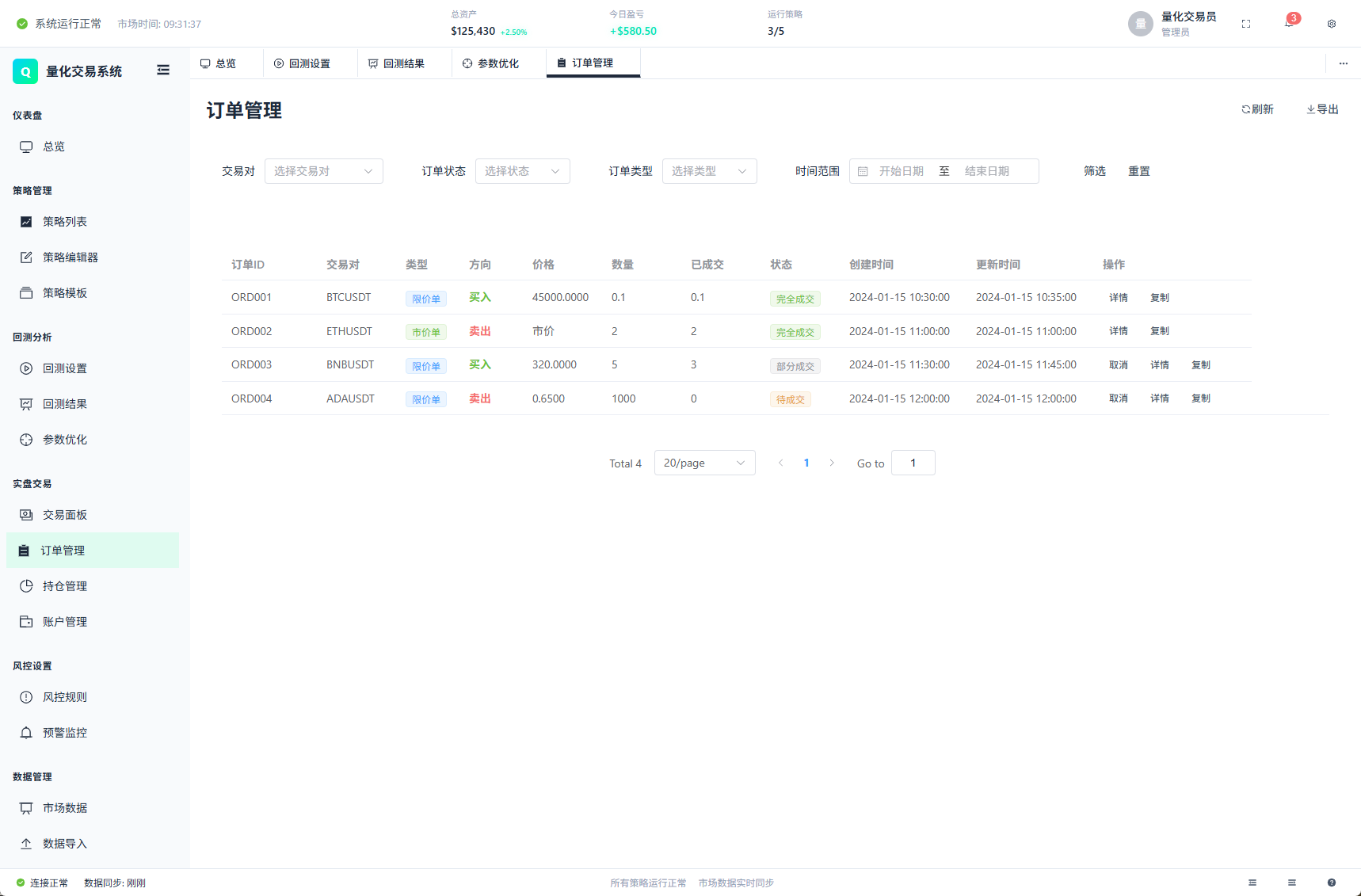Click the 筛选 button
Viewport: 1361px width, 896px height.
pos(1095,171)
